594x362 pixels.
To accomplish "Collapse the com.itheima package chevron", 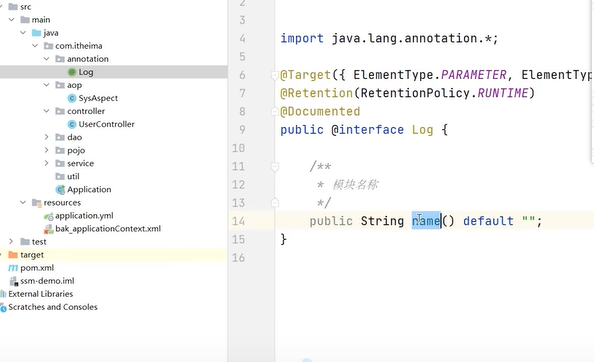I will [x=35, y=46].
